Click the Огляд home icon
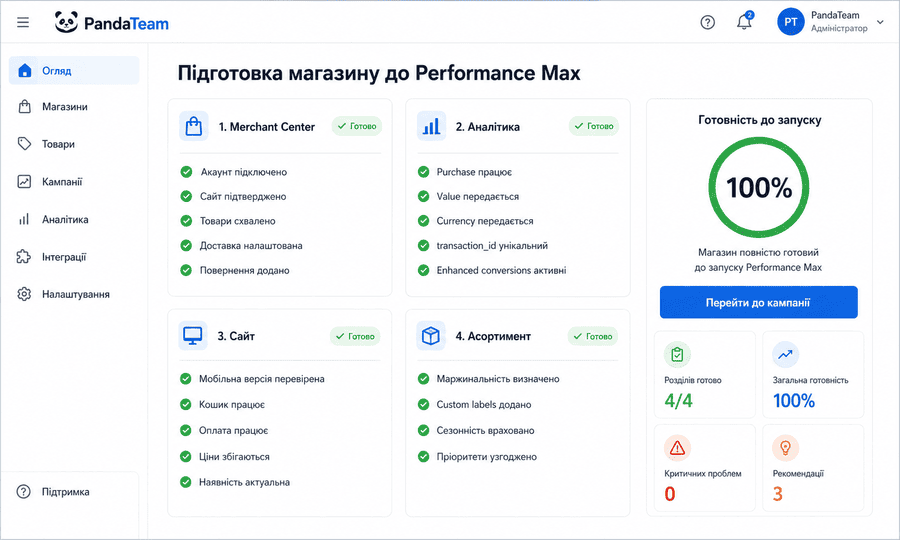This screenshot has width=900, height=540. (25, 70)
